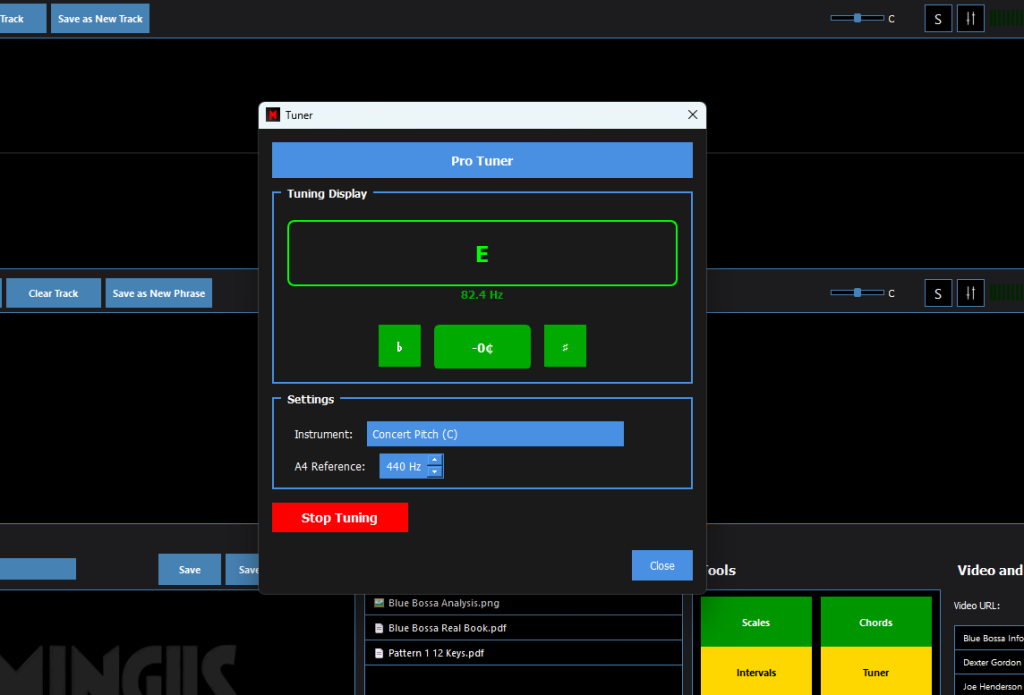This screenshot has width=1024, height=695.
Task: Increase A4 Reference with up arrow
Action: pyautogui.click(x=434, y=461)
